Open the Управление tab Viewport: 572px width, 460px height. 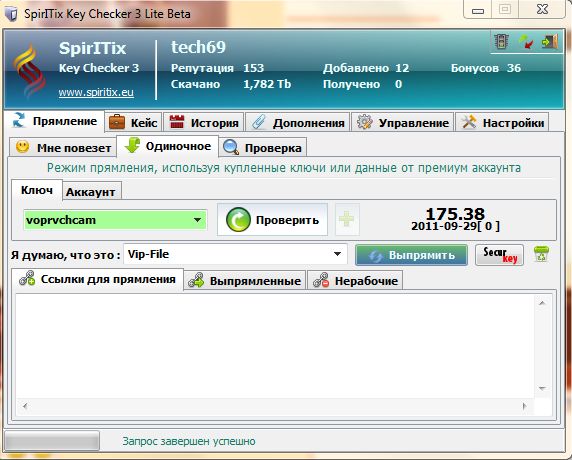tap(403, 123)
